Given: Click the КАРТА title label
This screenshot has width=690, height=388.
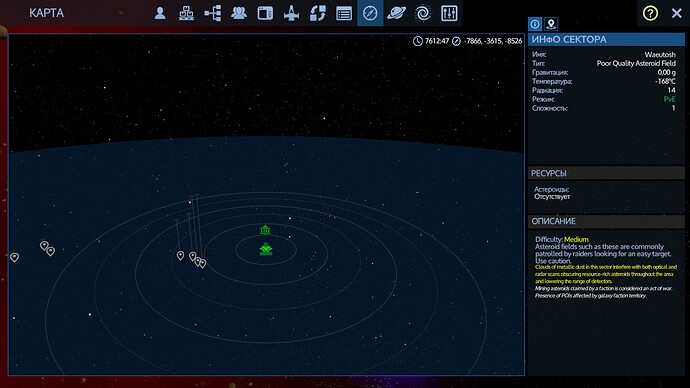Looking at the screenshot, I should (47, 13).
